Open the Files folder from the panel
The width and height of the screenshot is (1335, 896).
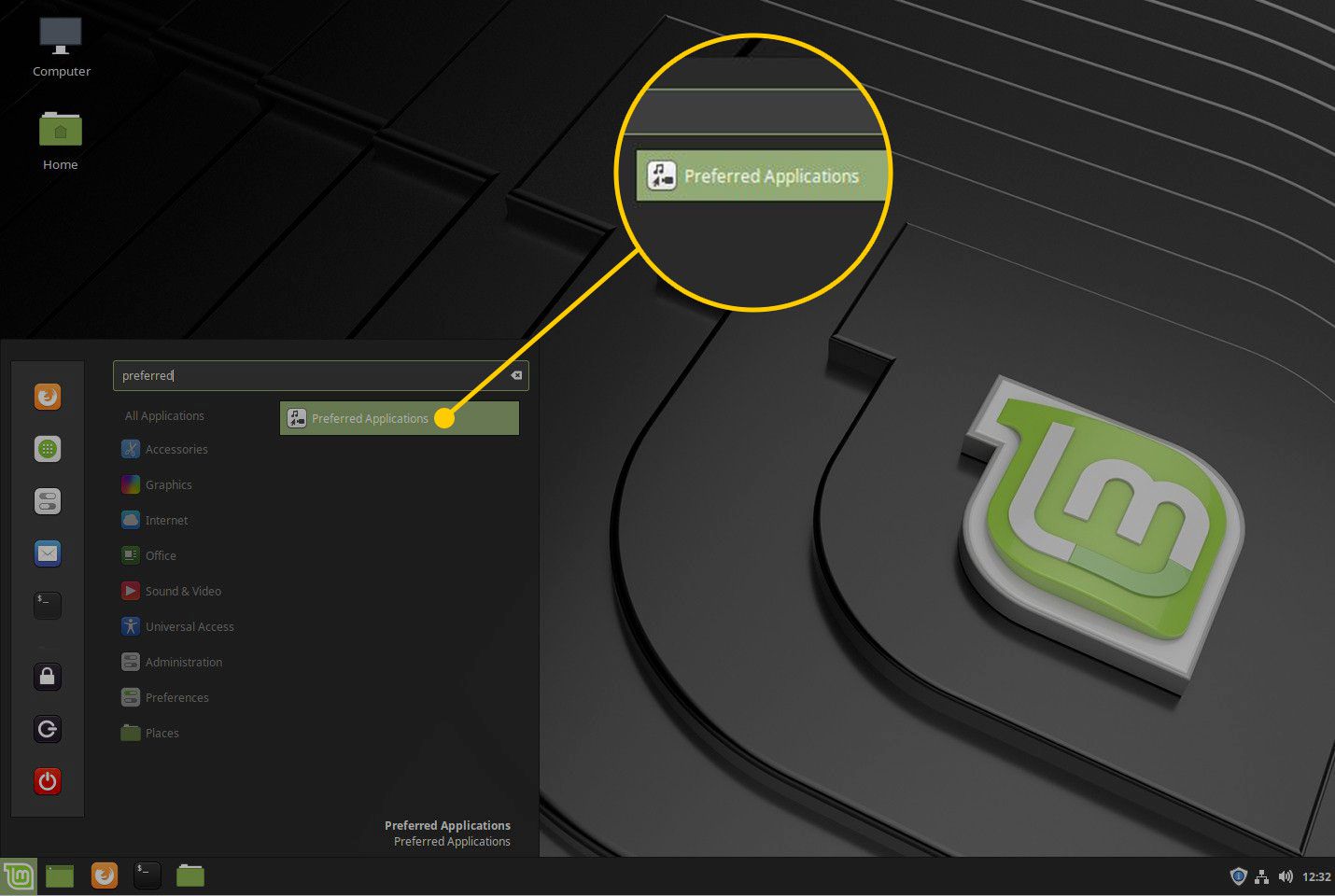tap(190, 875)
